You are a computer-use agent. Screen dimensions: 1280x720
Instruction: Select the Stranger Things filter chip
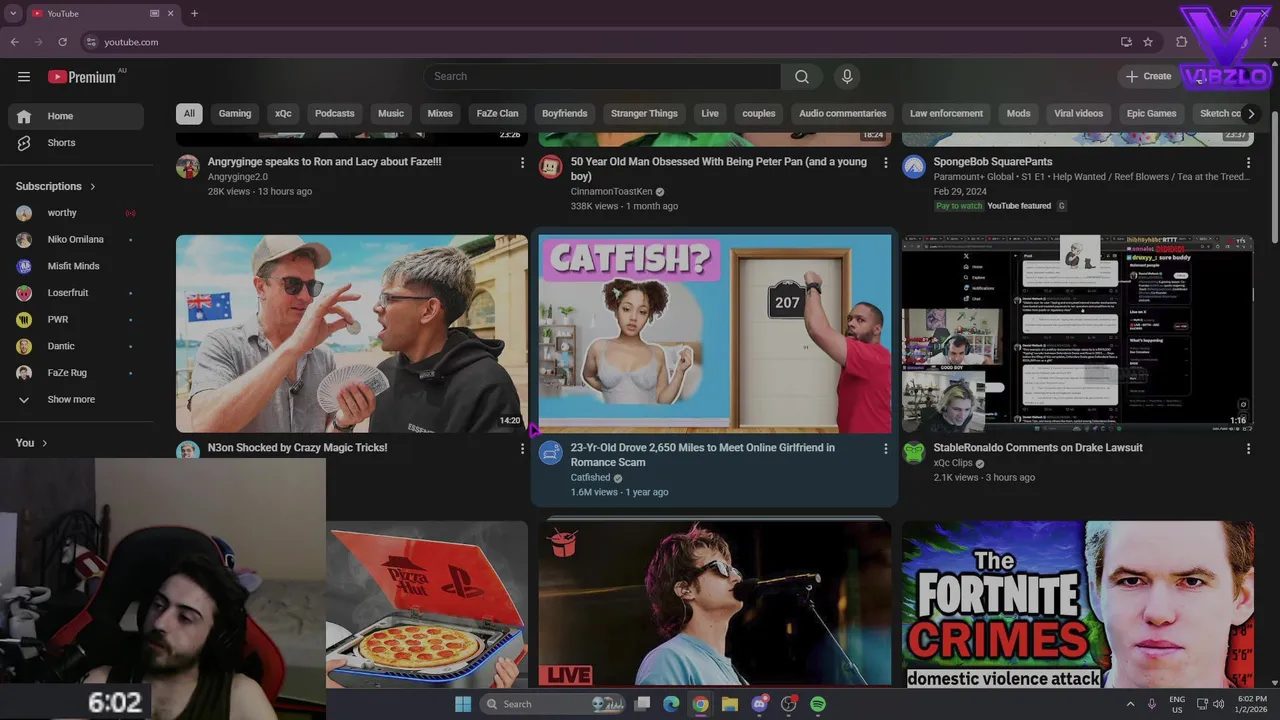point(644,113)
